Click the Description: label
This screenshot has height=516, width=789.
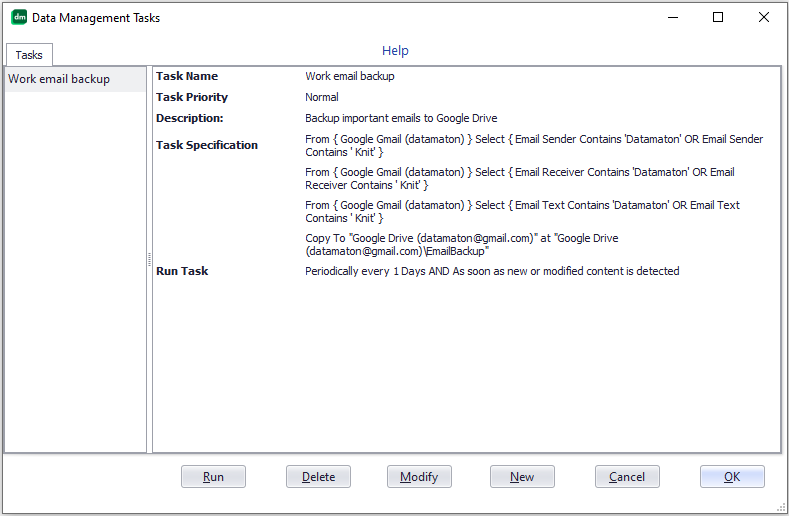point(190,118)
